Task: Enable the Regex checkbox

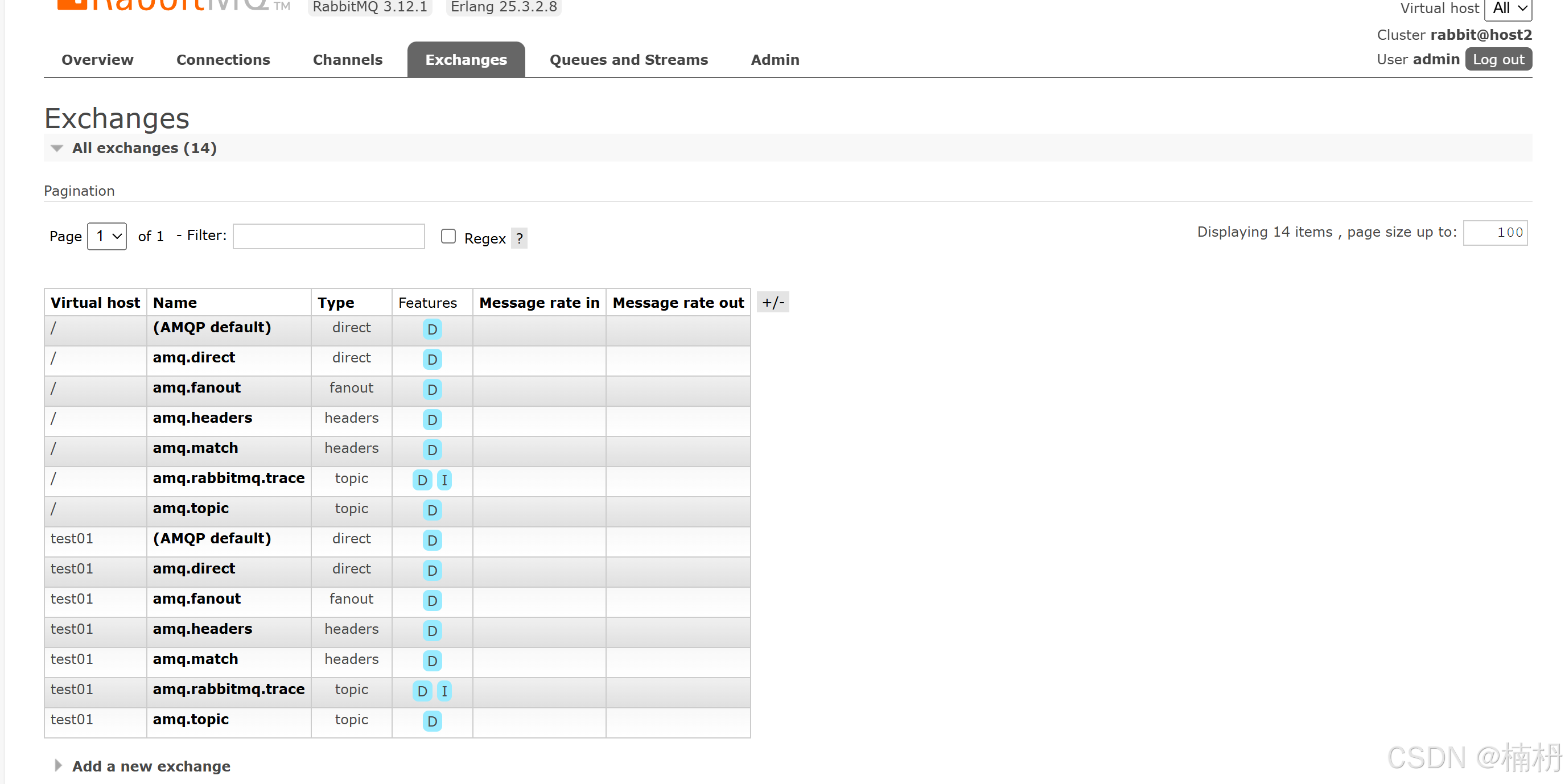Action: (x=448, y=236)
